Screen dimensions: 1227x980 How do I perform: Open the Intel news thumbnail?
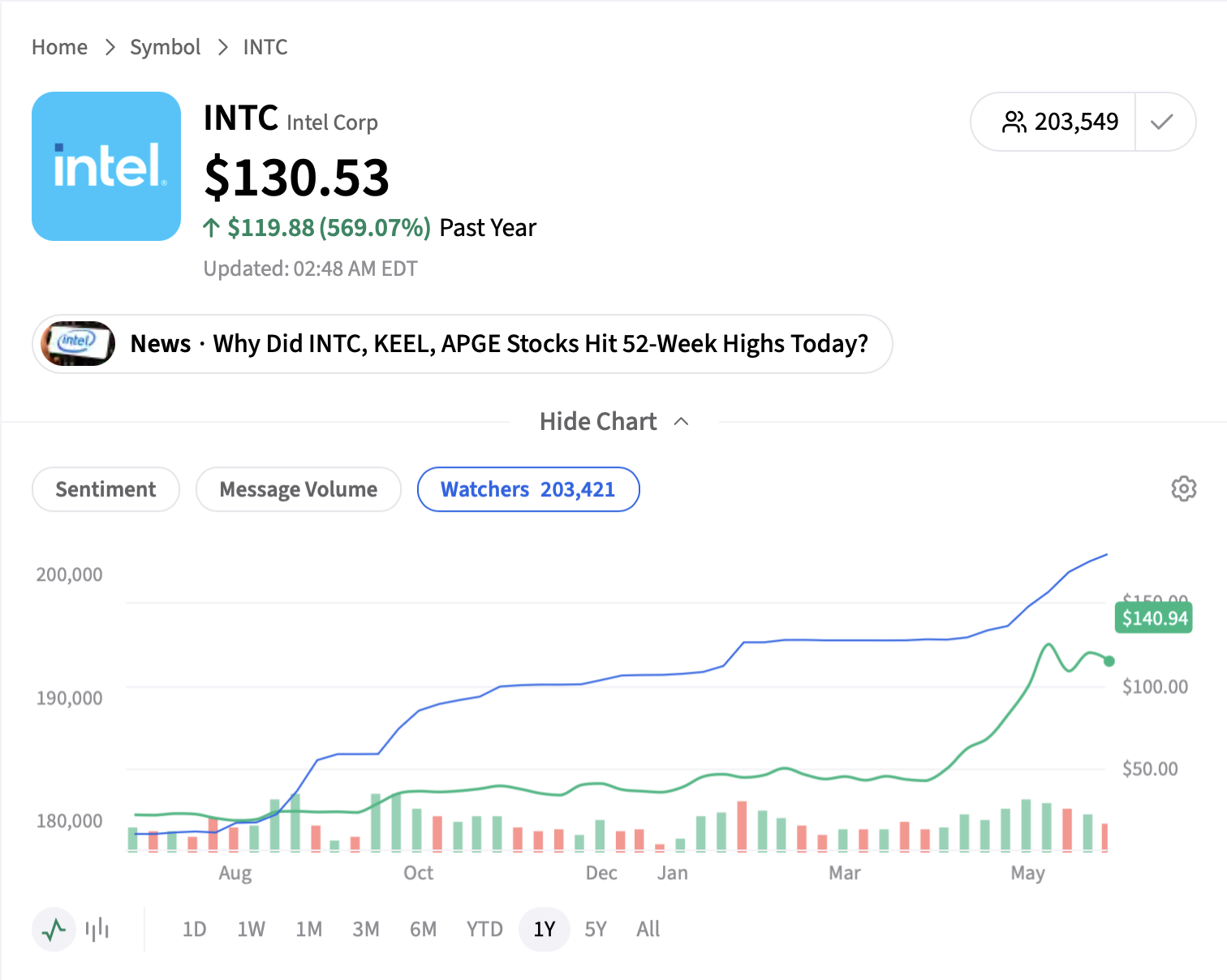[x=78, y=344]
